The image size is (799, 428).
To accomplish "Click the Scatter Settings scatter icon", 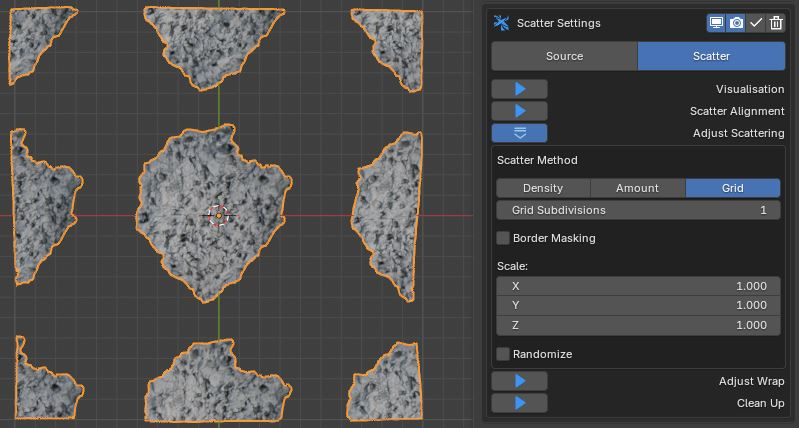I will (502, 23).
